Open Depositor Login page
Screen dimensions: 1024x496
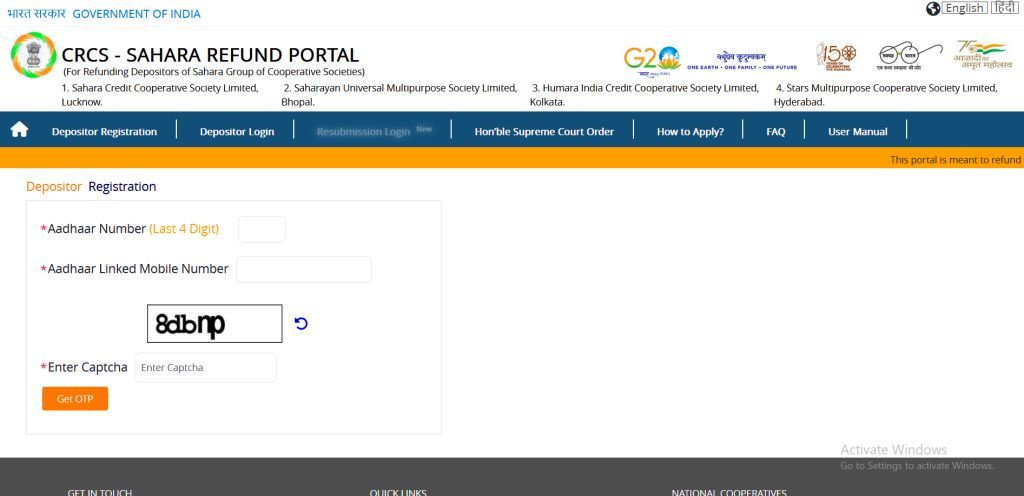[237, 131]
